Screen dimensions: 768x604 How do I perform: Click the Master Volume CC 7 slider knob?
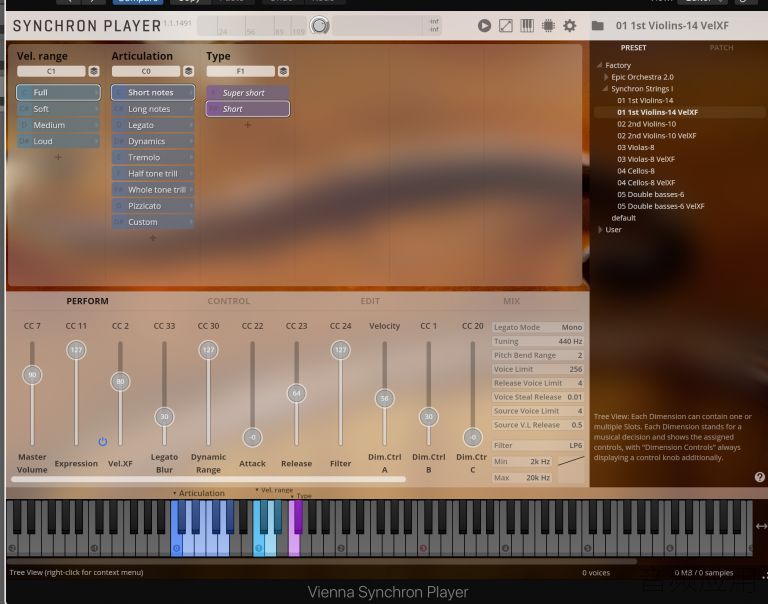[x=32, y=375]
